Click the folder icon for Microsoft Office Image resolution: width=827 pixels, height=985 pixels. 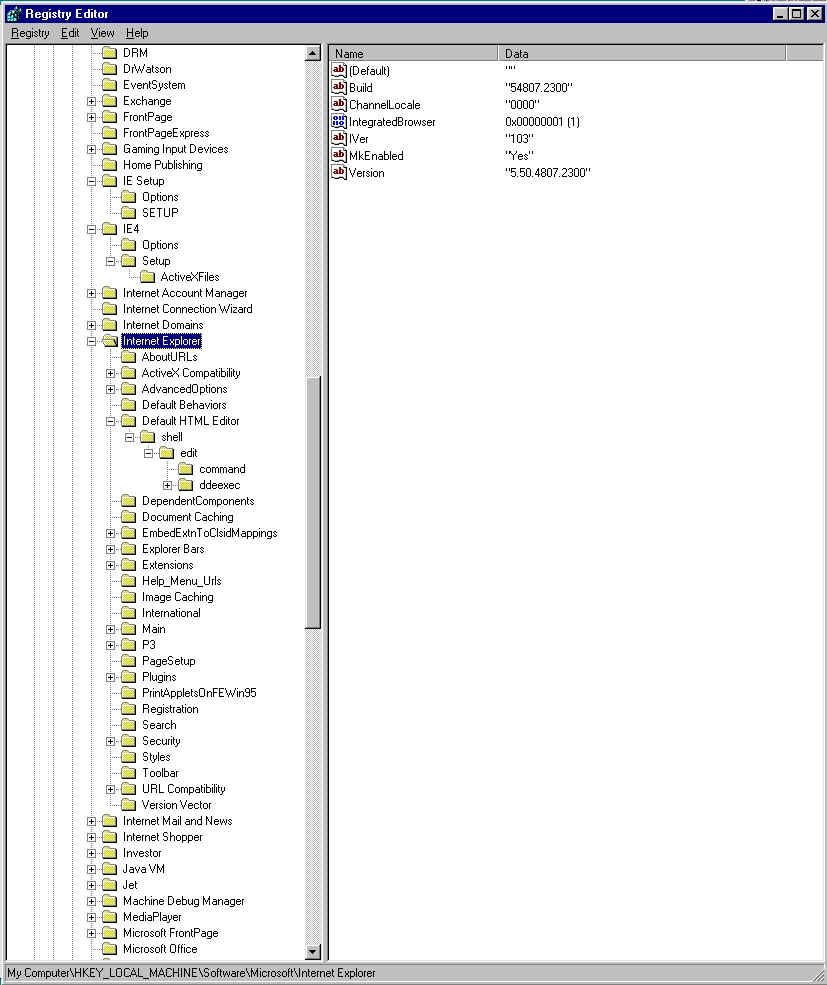[110, 949]
